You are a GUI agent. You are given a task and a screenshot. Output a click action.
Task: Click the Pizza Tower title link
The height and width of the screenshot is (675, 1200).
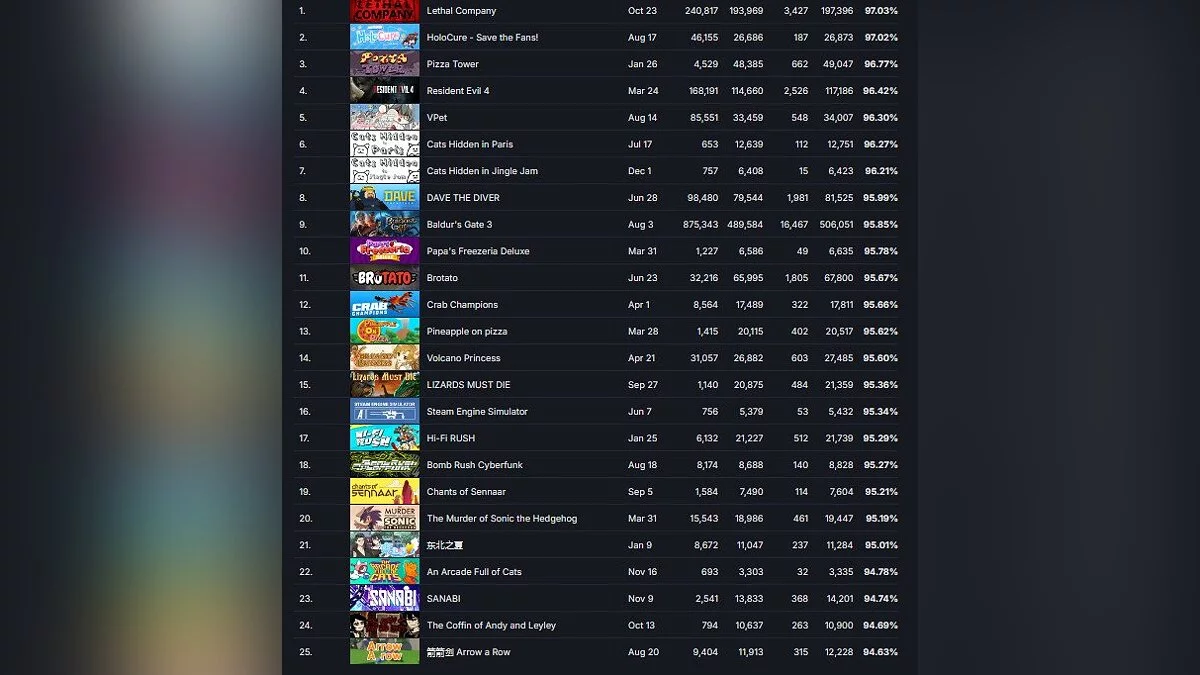(x=452, y=64)
